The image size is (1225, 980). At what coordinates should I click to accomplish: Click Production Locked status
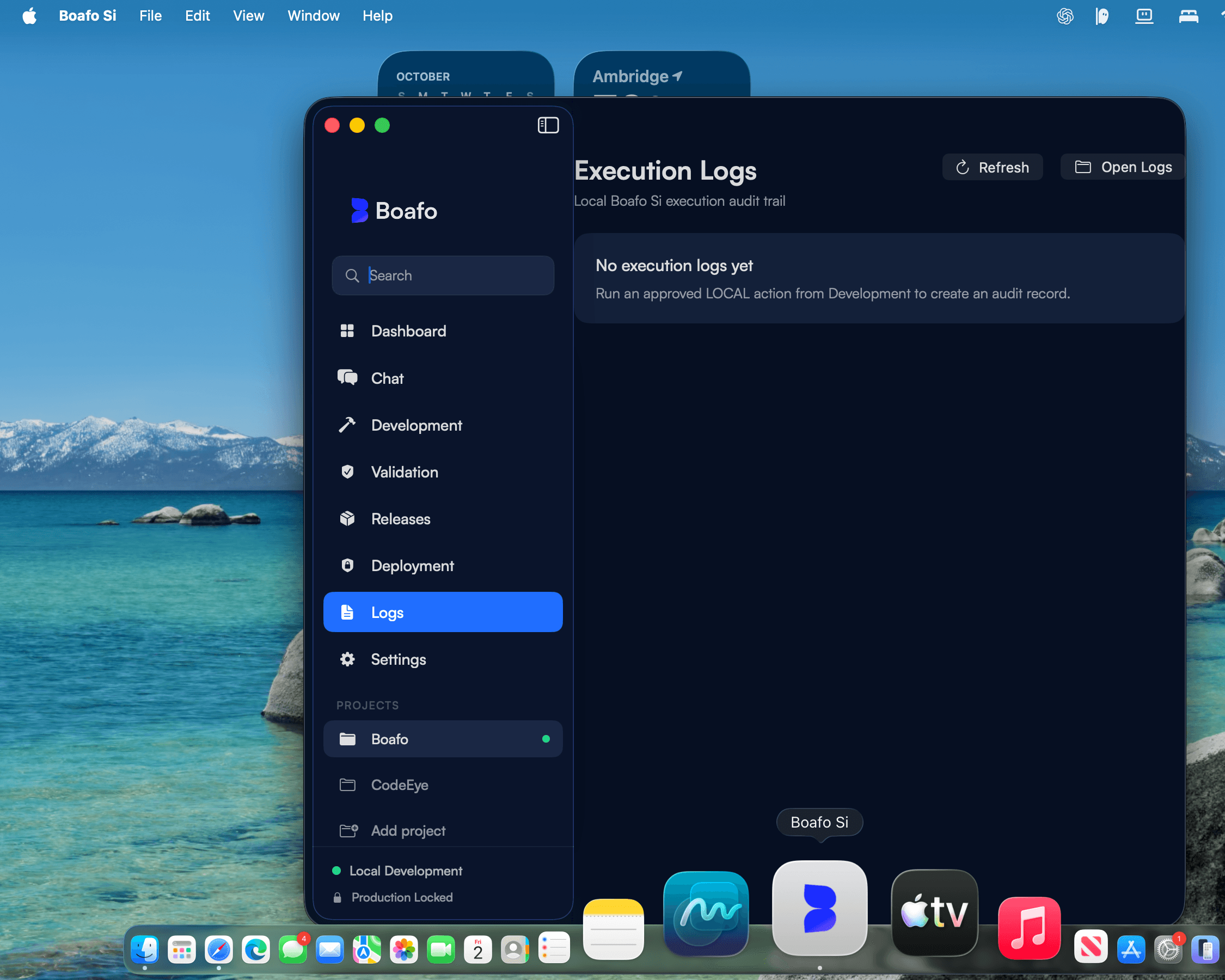tap(393, 898)
